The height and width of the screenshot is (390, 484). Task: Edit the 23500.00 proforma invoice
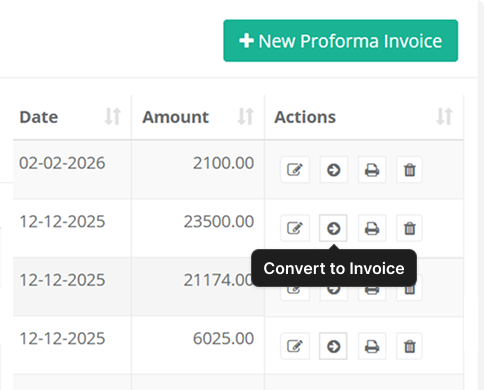pos(295,228)
